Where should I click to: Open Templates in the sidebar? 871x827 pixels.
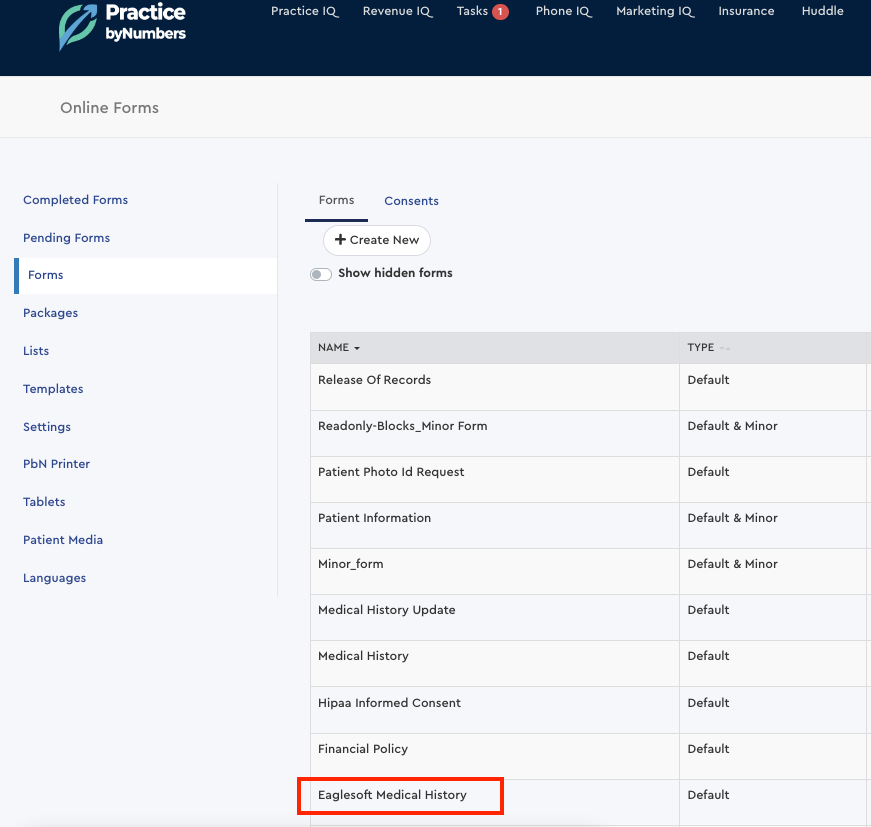(x=53, y=389)
